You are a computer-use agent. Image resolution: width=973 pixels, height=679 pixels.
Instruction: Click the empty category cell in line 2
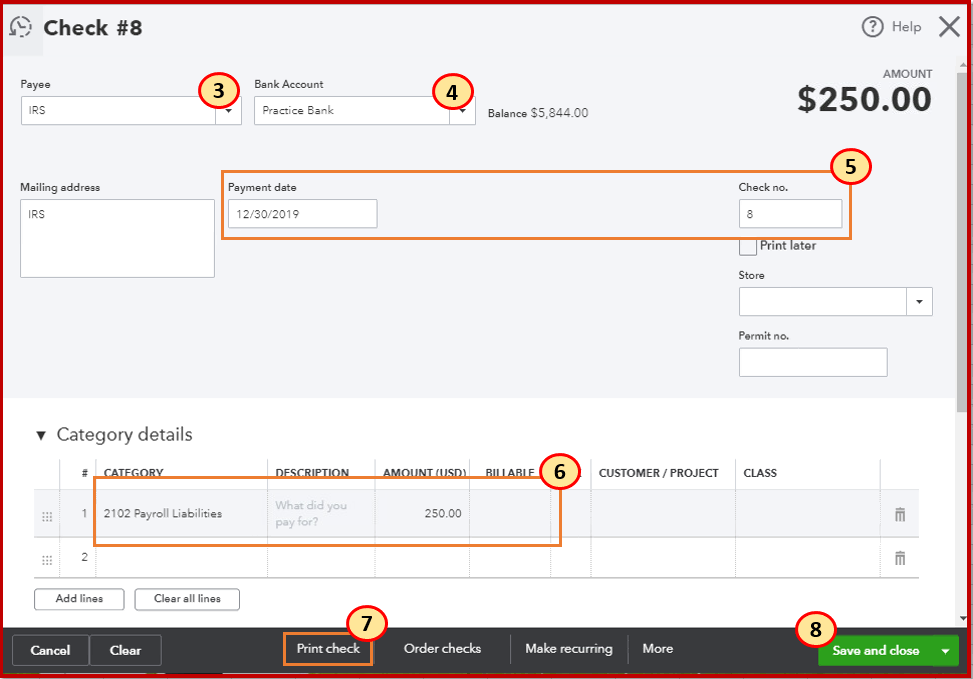click(x=181, y=557)
